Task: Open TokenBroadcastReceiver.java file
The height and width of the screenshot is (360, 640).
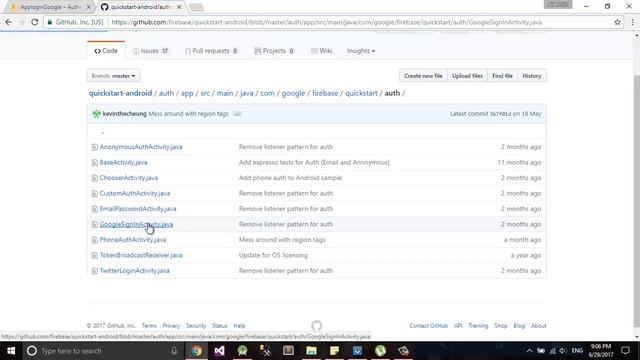Action: pyautogui.click(x=141, y=255)
